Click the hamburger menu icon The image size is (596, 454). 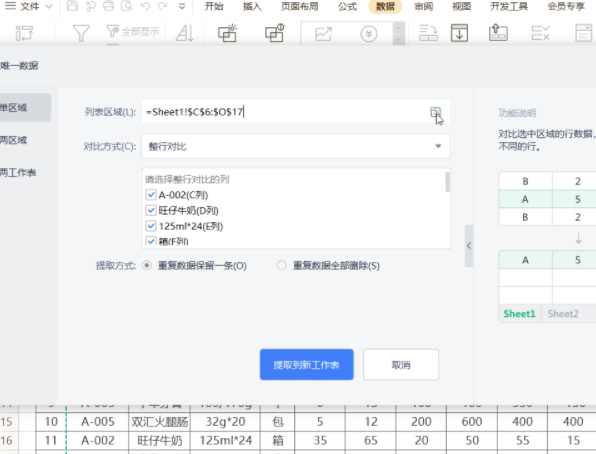click(x=10, y=6)
